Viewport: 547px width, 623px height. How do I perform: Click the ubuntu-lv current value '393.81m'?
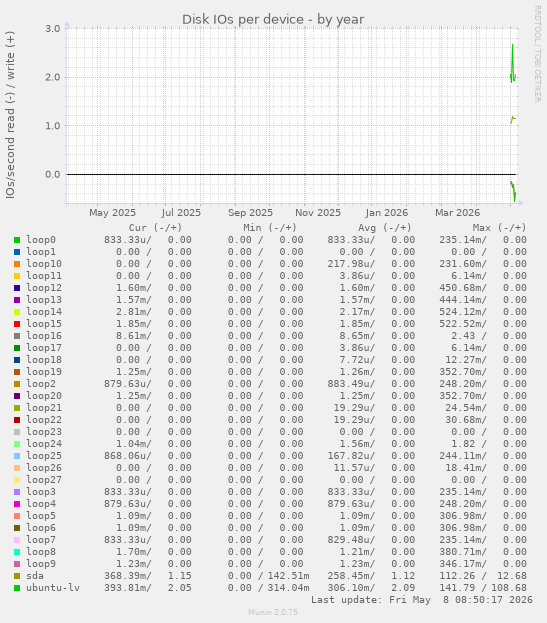tap(126, 588)
